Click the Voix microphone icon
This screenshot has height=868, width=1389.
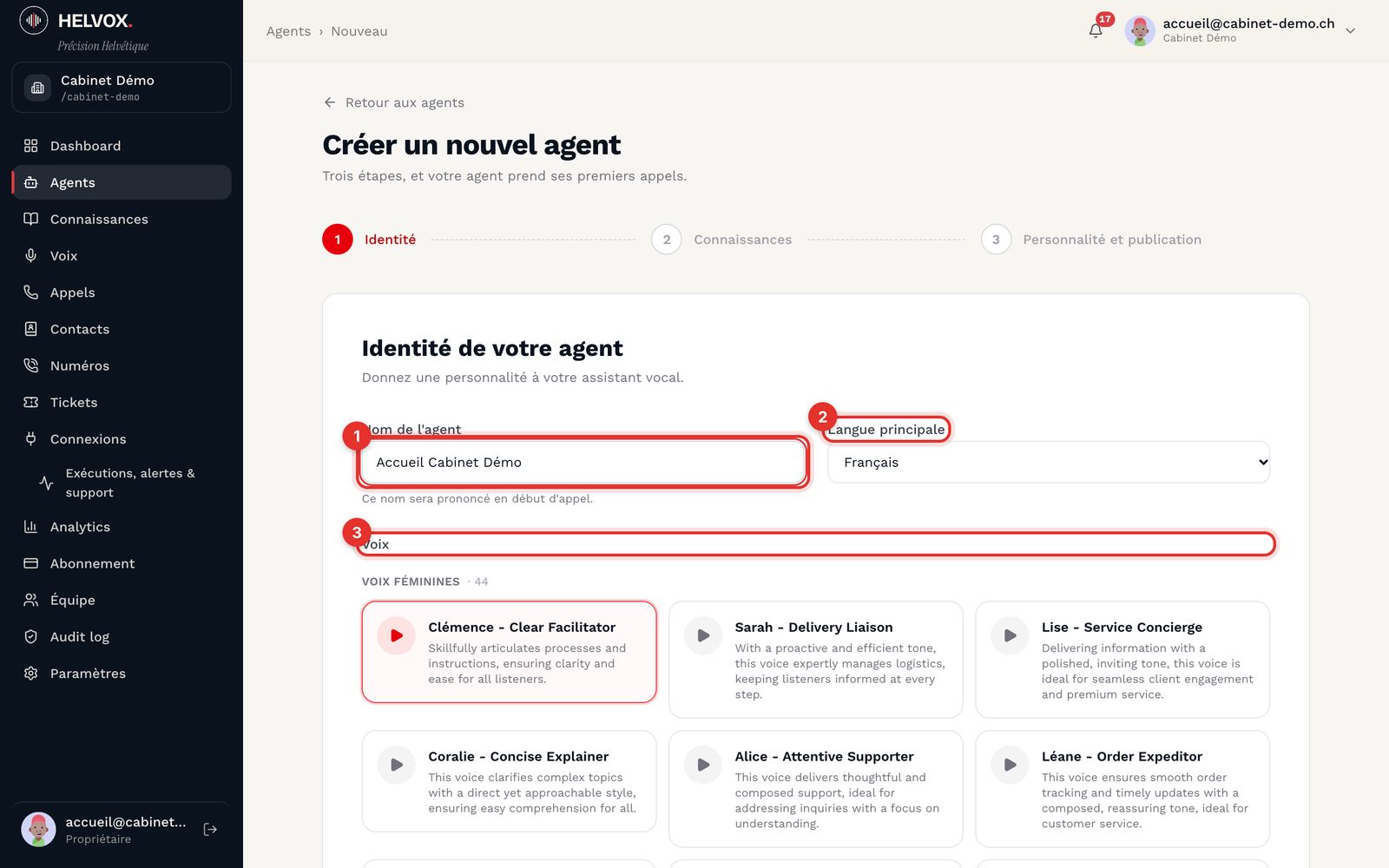pyautogui.click(x=31, y=255)
